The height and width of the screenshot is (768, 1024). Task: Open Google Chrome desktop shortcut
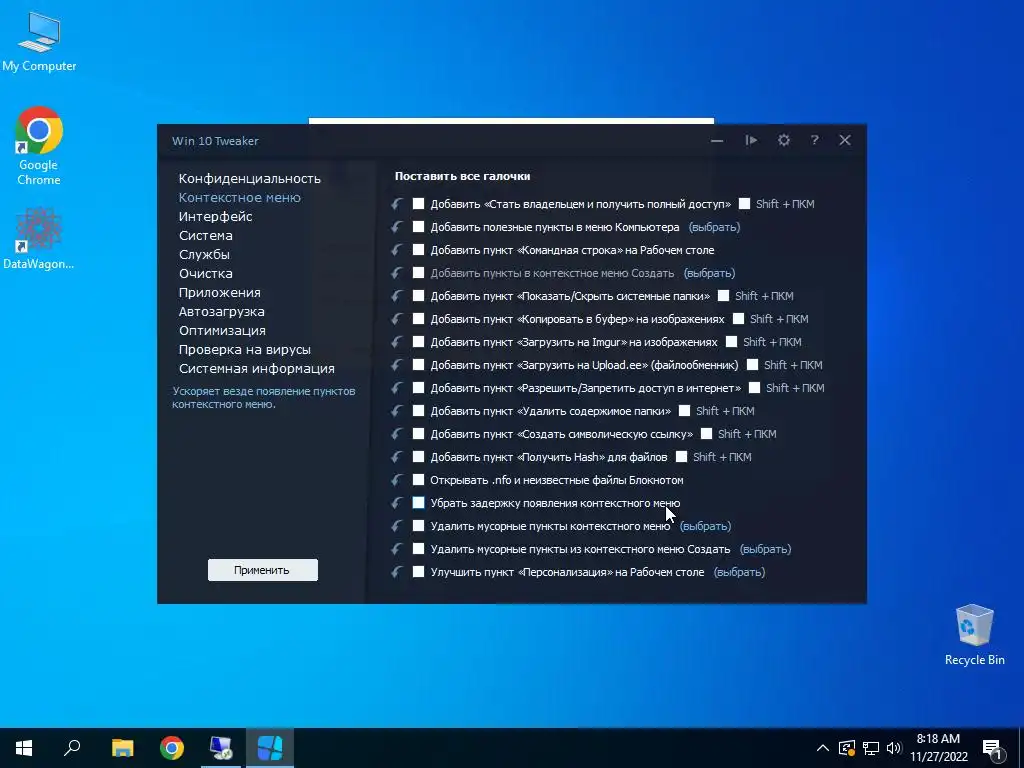(x=39, y=146)
